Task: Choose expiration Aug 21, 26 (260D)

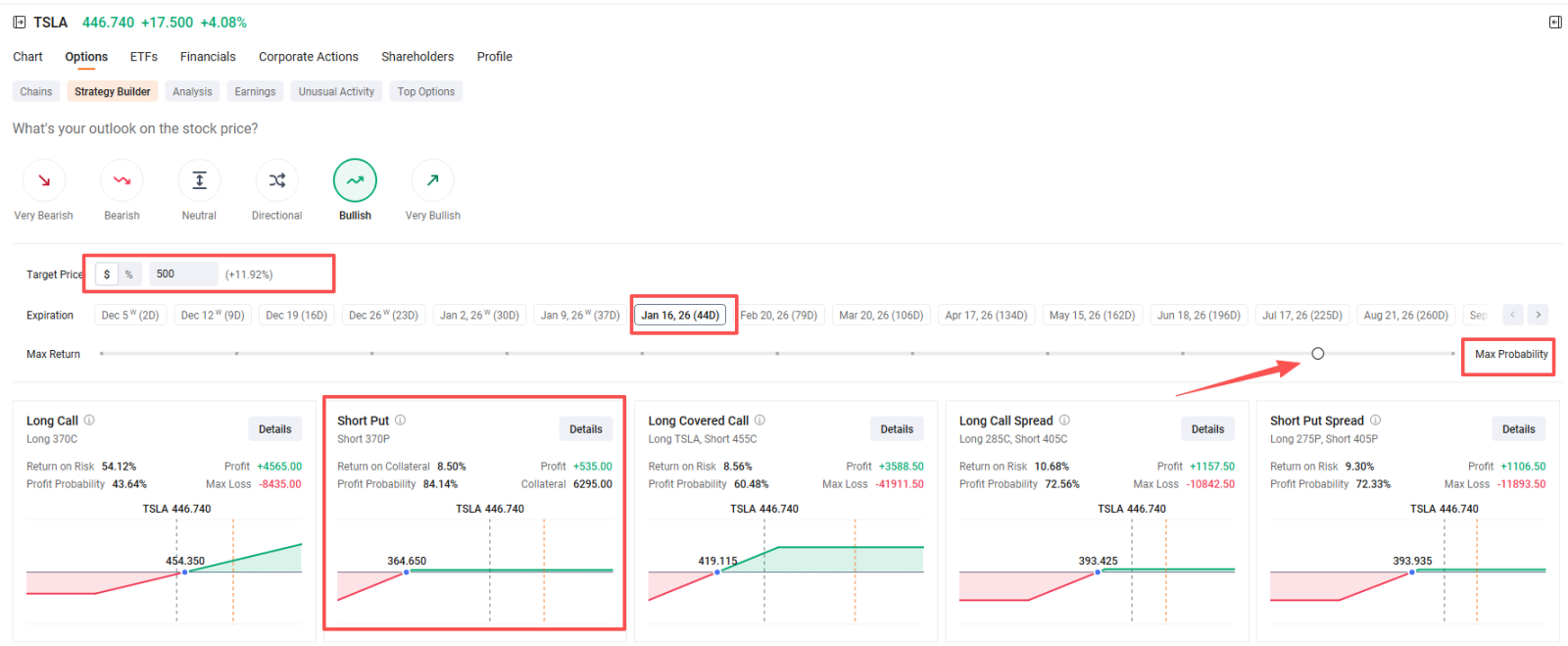Action: 1406,315
